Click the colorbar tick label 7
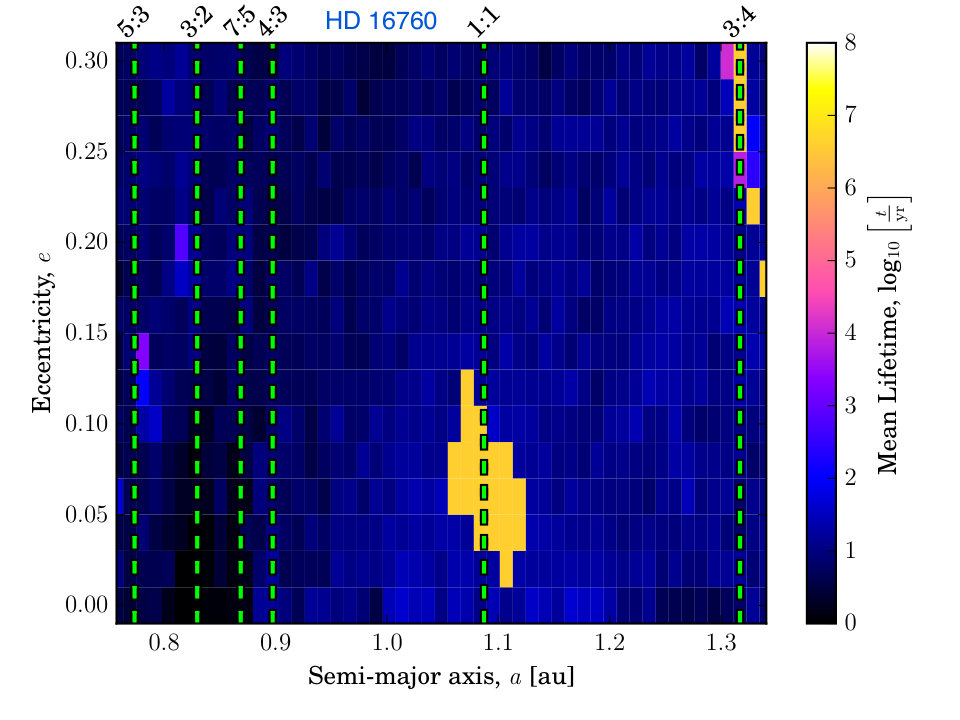Viewport: 960px width, 720px height. (850, 115)
